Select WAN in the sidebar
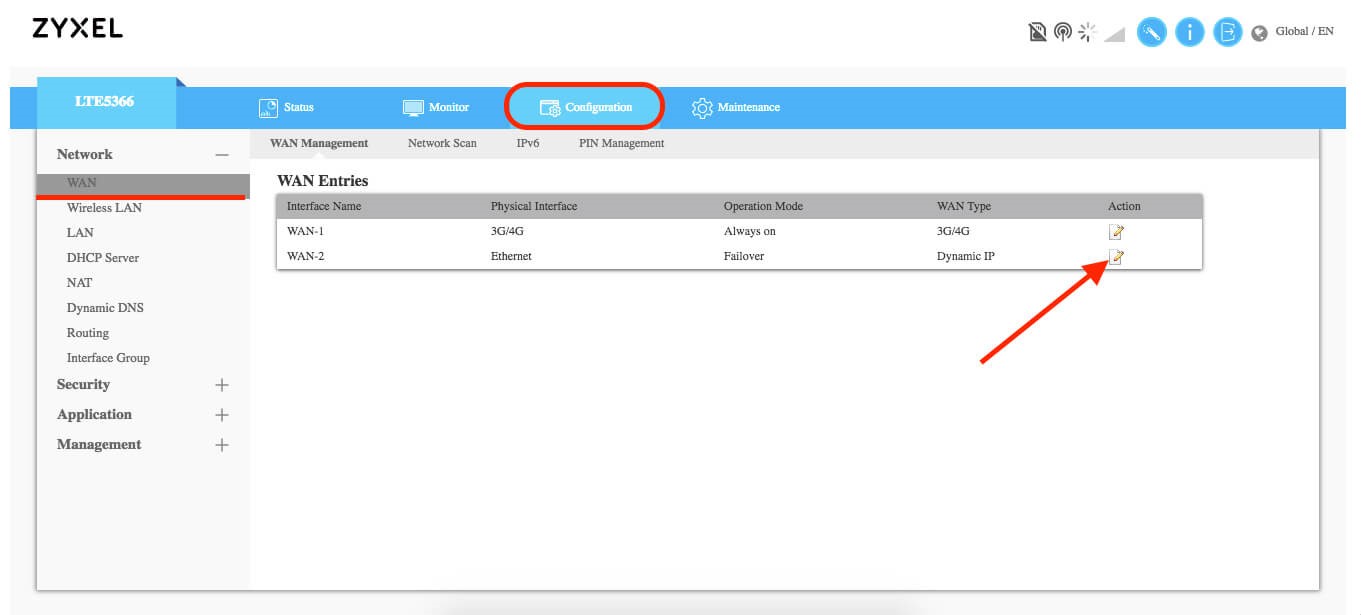 143,184
